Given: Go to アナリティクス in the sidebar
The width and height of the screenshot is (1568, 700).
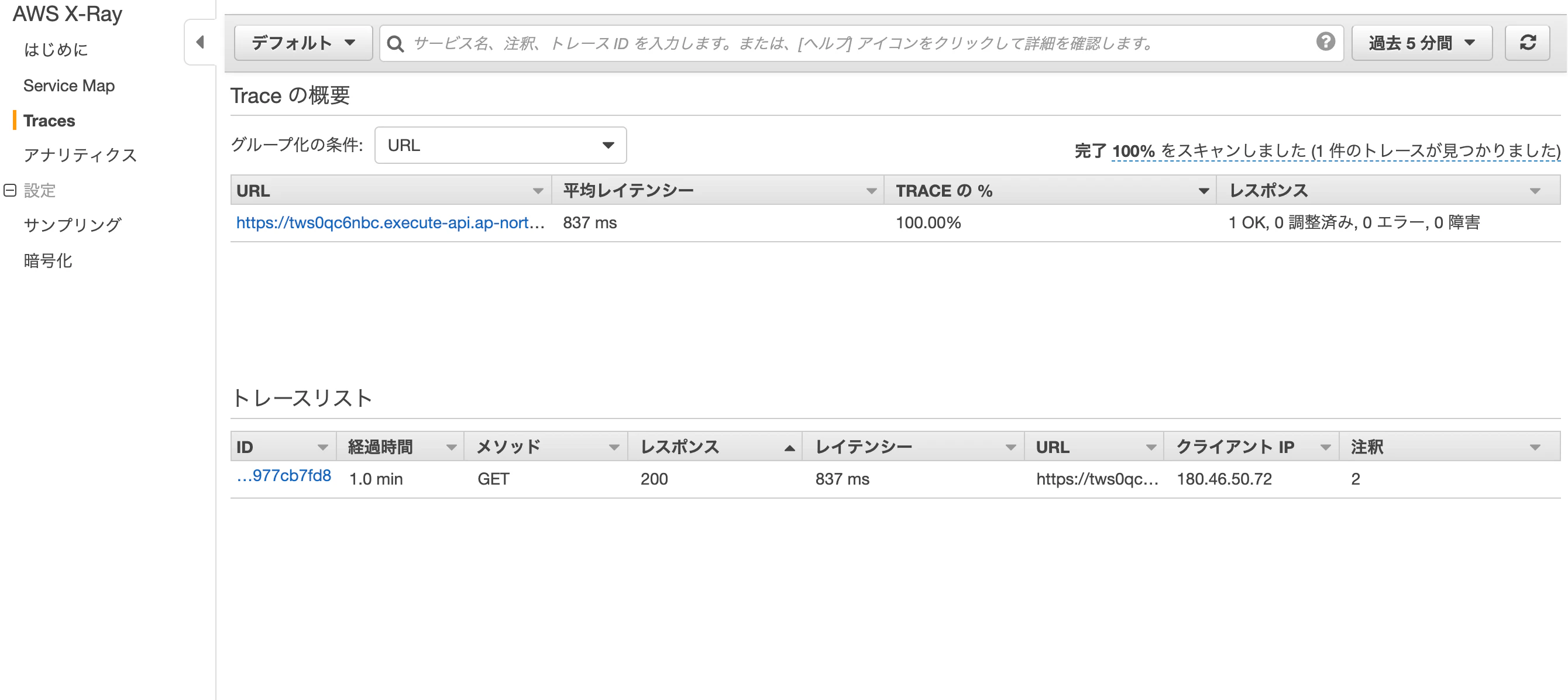Looking at the screenshot, I should (x=80, y=155).
